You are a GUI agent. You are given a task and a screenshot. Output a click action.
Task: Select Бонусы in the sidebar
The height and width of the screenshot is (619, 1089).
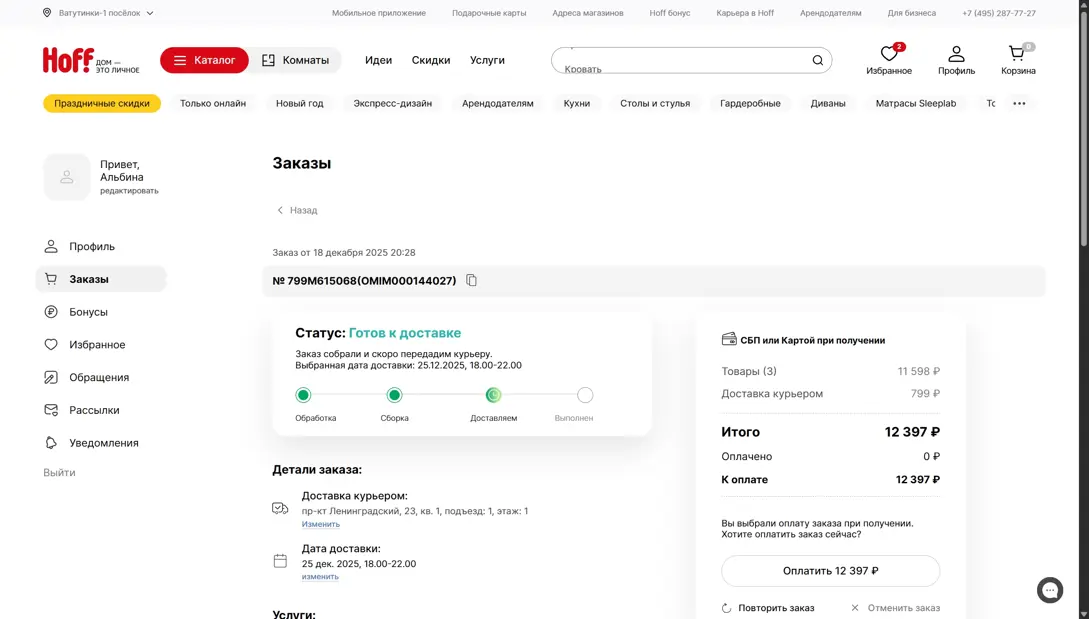pos(88,312)
